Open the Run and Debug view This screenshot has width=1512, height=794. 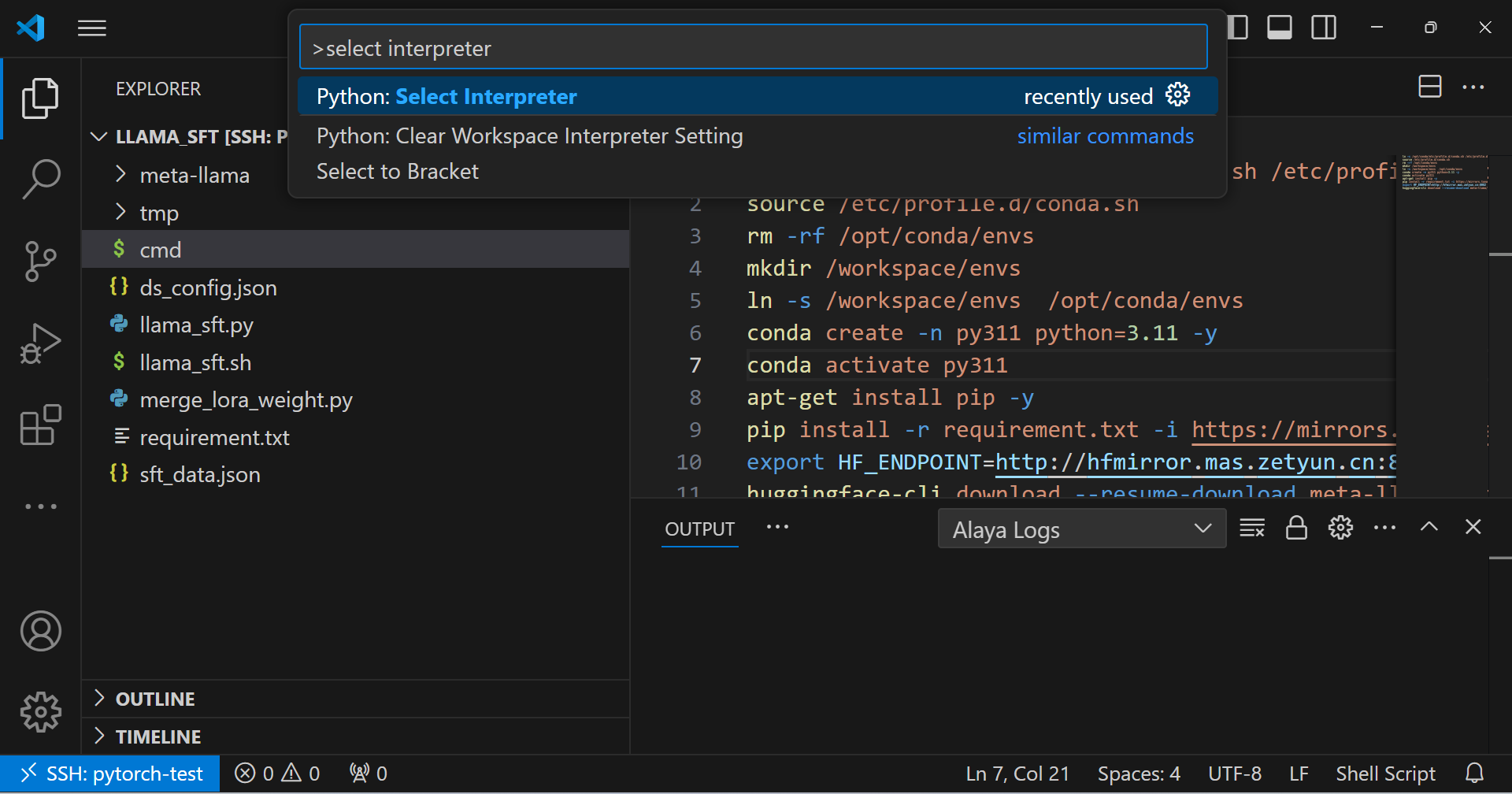click(x=40, y=343)
